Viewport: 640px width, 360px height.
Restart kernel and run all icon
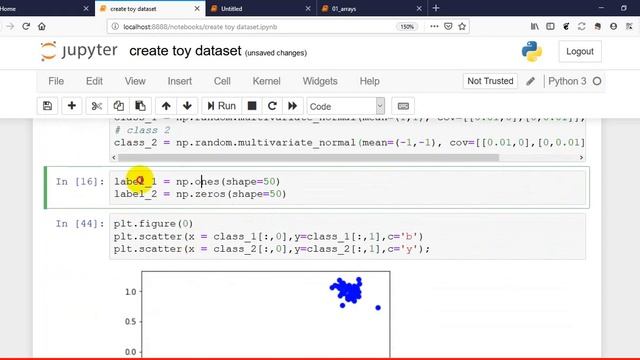[x=293, y=106]
